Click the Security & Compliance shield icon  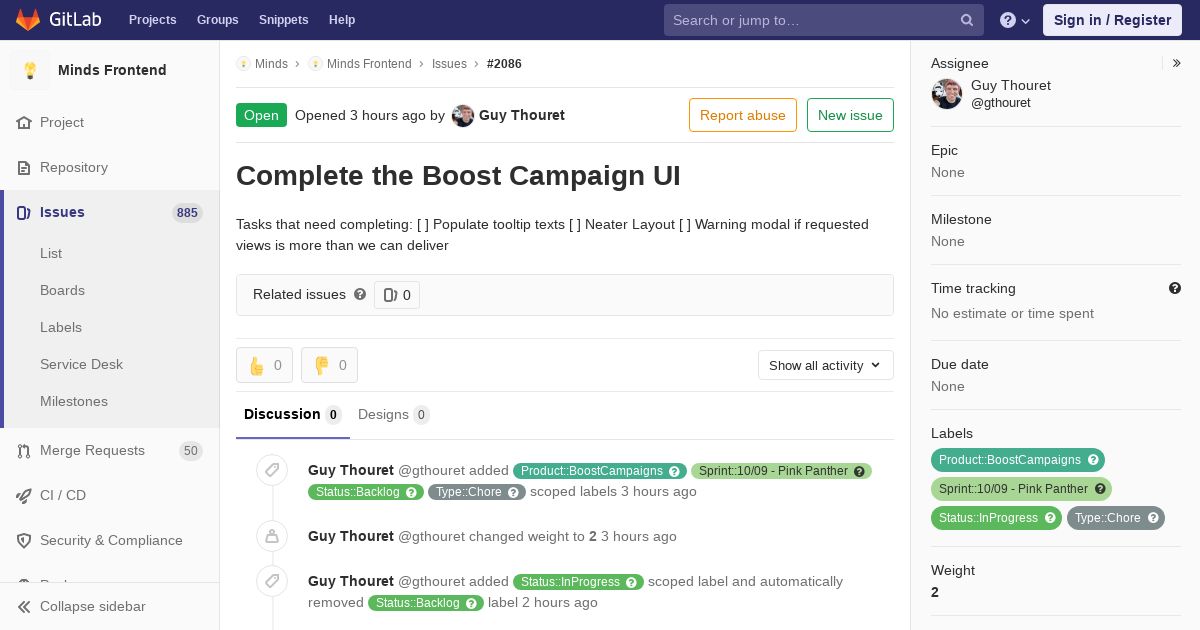point(24,540)
